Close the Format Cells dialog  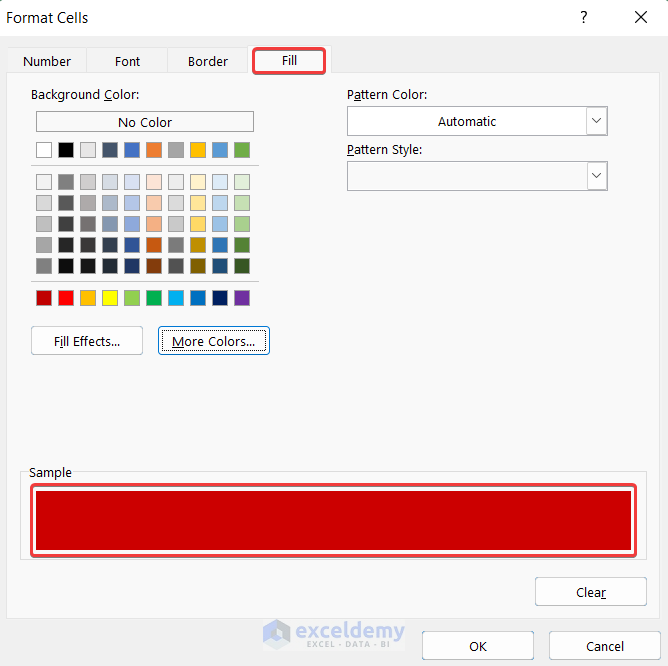click(x=641, y=17)
